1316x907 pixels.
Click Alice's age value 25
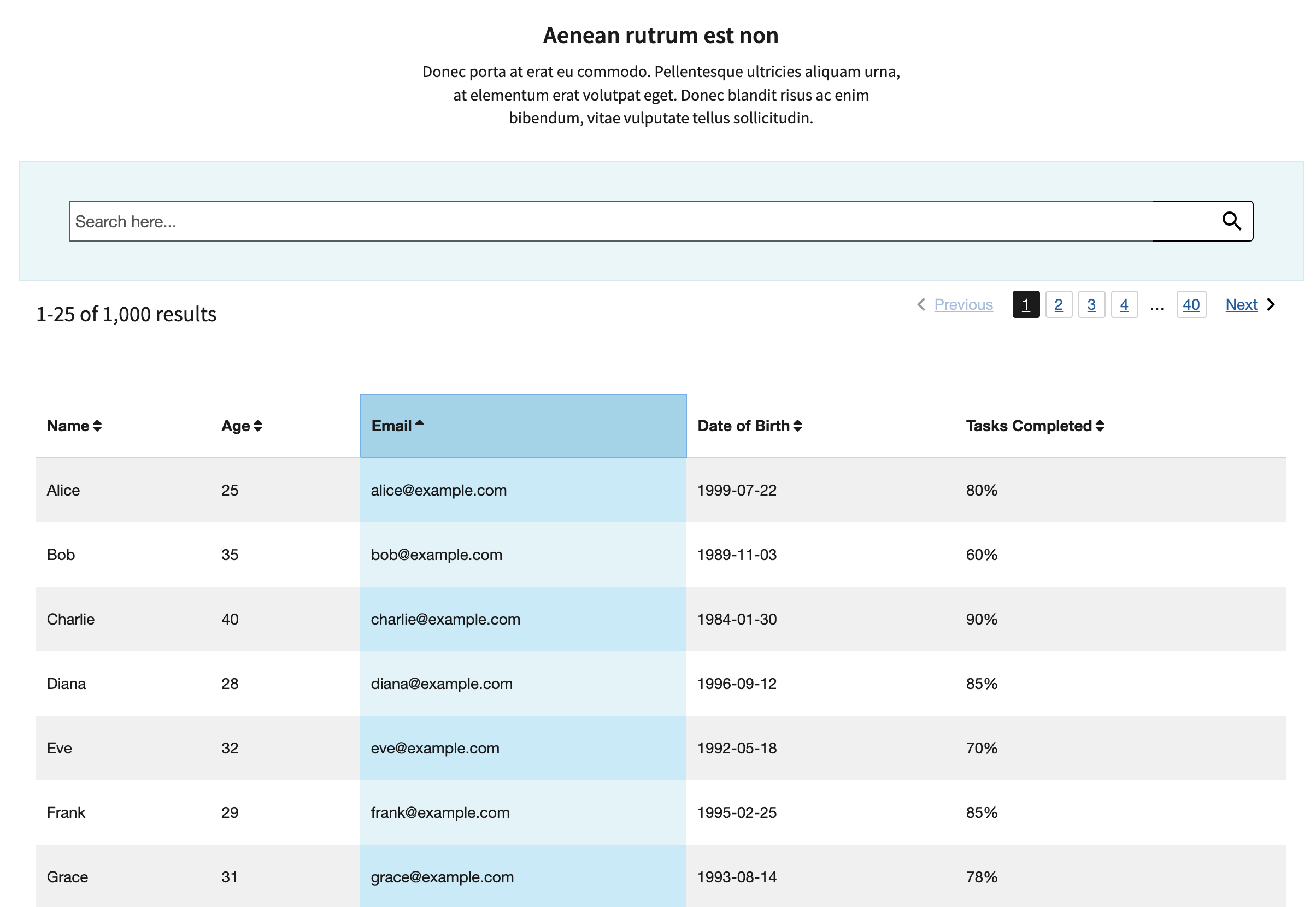[x=230, y=490]
